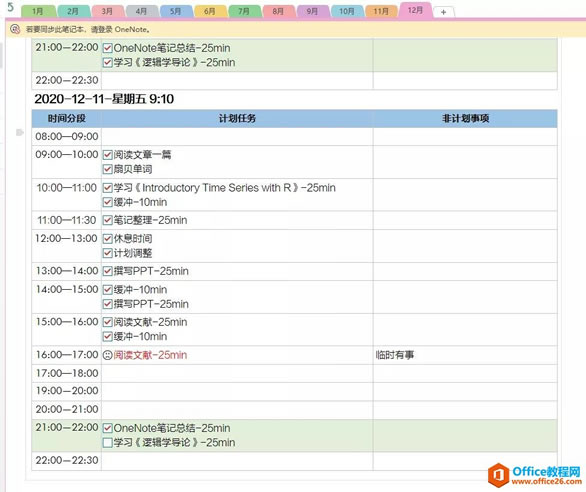586x492 pixels.
Task: Toggle the 计划调整 checkbox
Action: coord(108,253)
